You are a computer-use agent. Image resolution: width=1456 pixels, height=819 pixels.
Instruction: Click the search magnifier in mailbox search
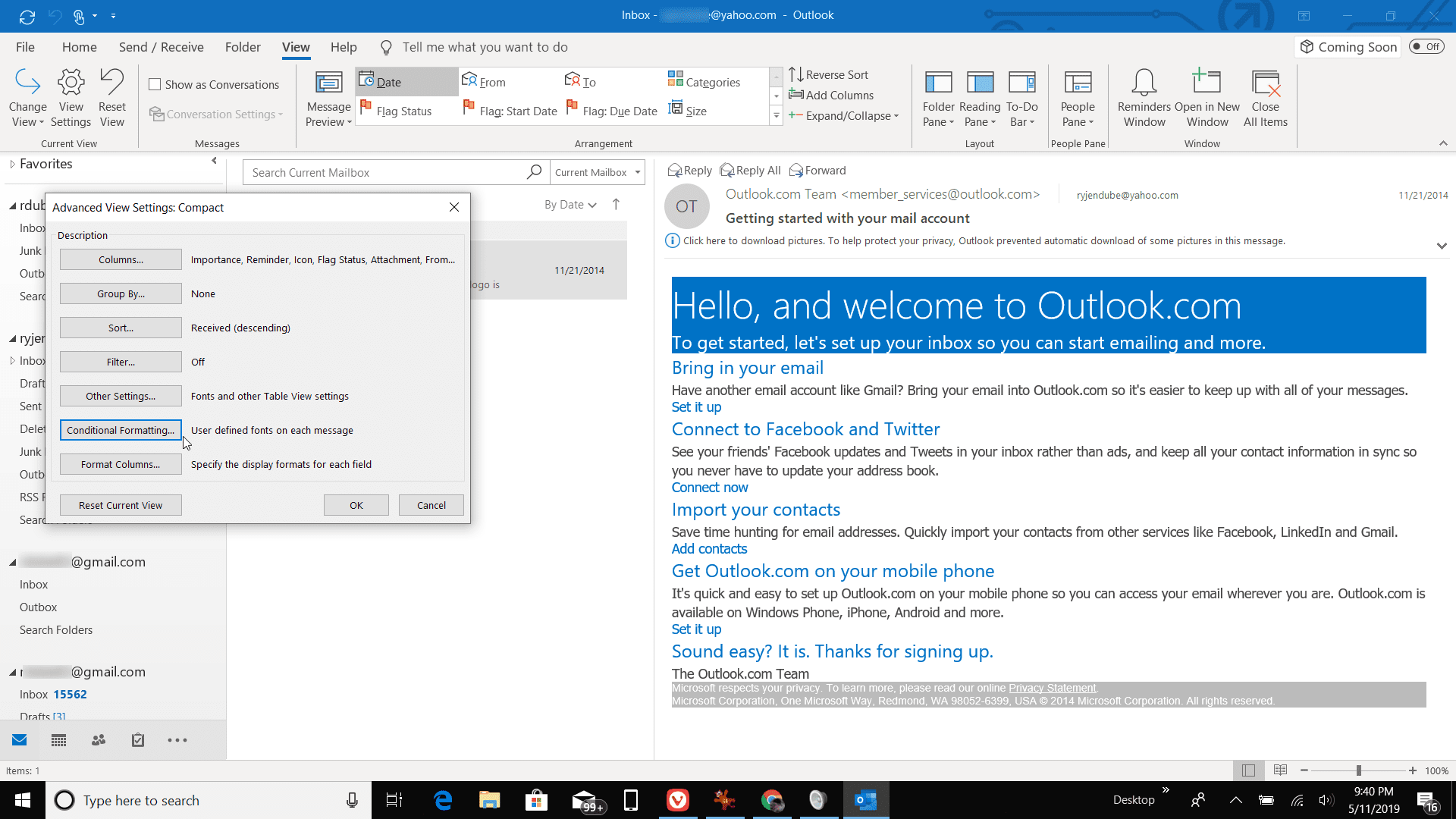[x=535, y=171]
